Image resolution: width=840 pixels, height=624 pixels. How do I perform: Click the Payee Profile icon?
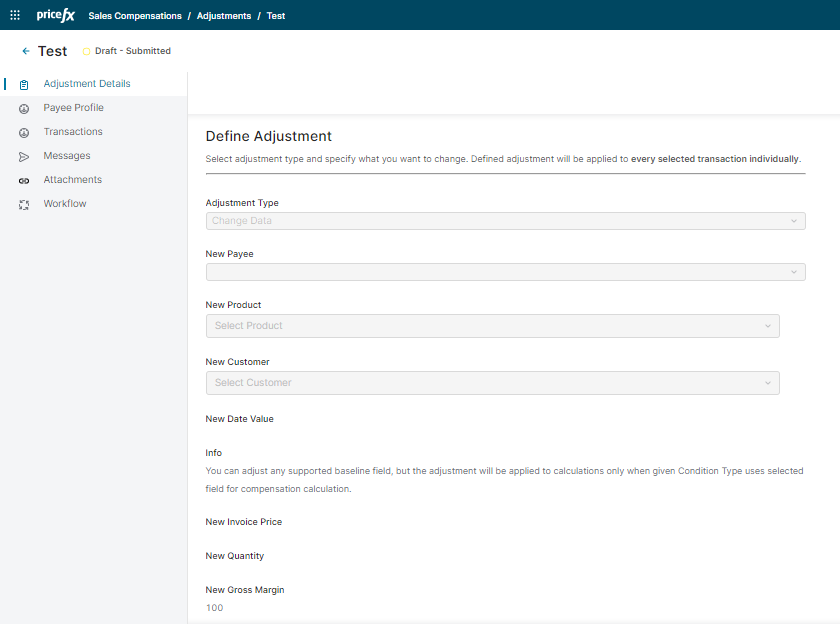click(x=24, y=109)
